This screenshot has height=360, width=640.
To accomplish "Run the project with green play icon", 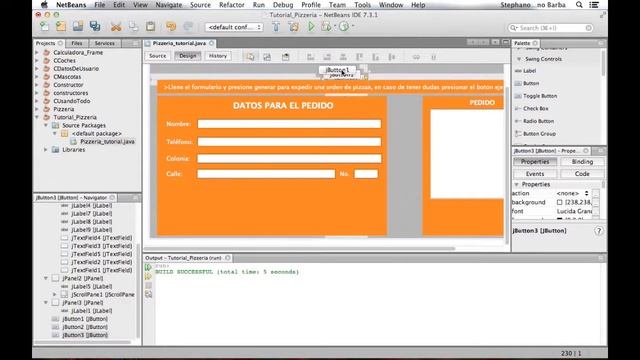I will pos(311,27).
